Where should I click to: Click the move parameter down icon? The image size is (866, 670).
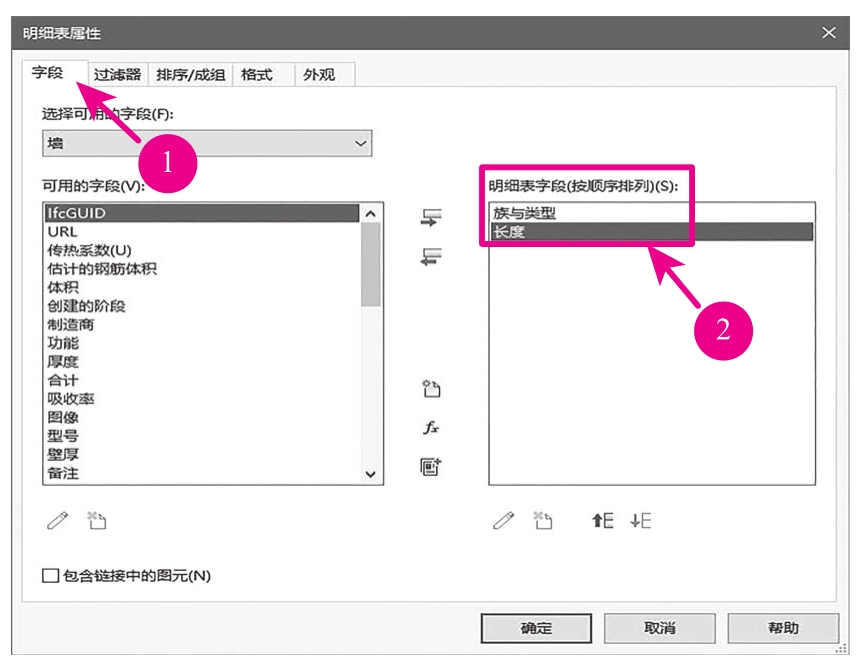coord(641,521)
